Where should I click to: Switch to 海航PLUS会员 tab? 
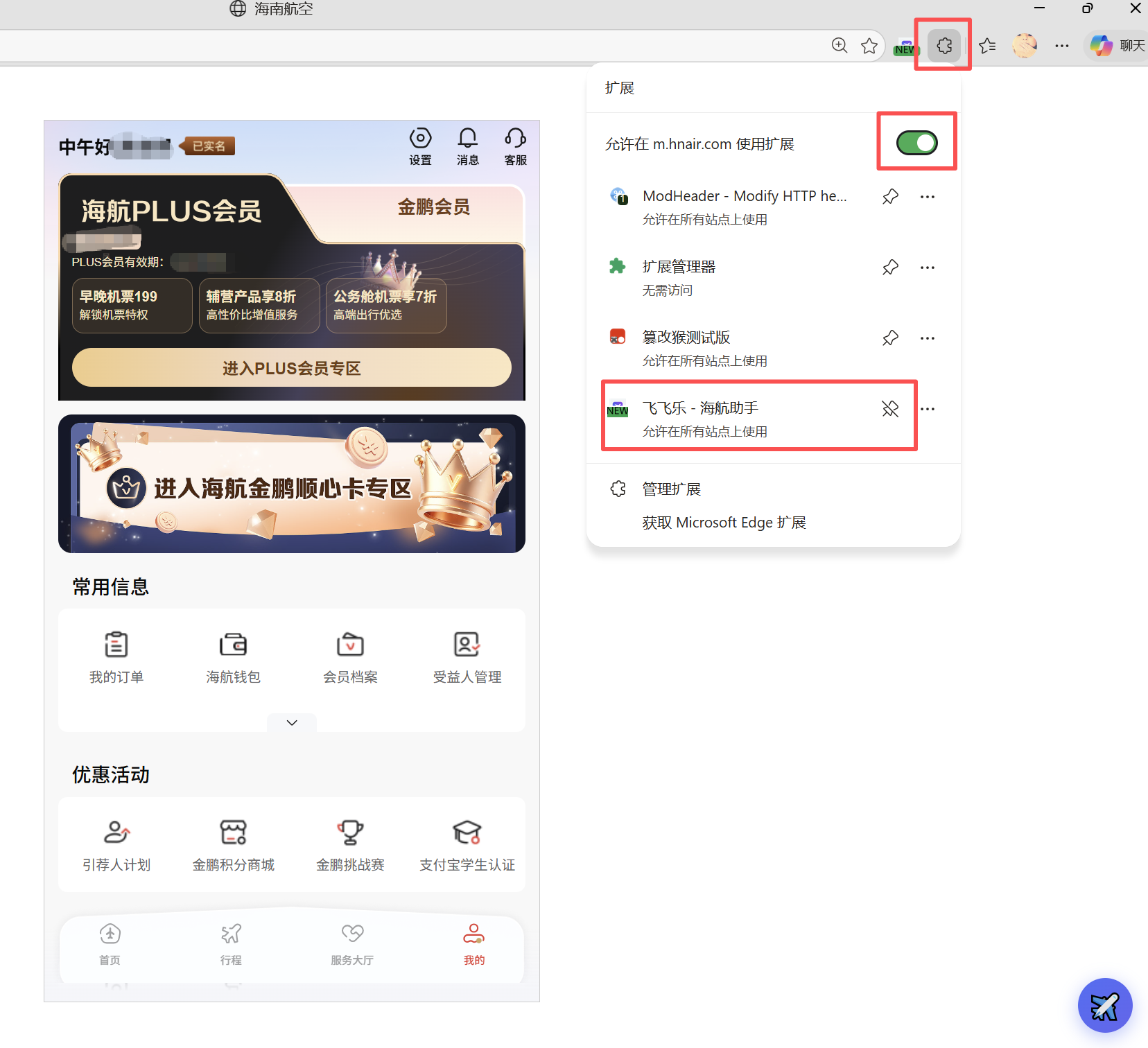tap(172, 211)
